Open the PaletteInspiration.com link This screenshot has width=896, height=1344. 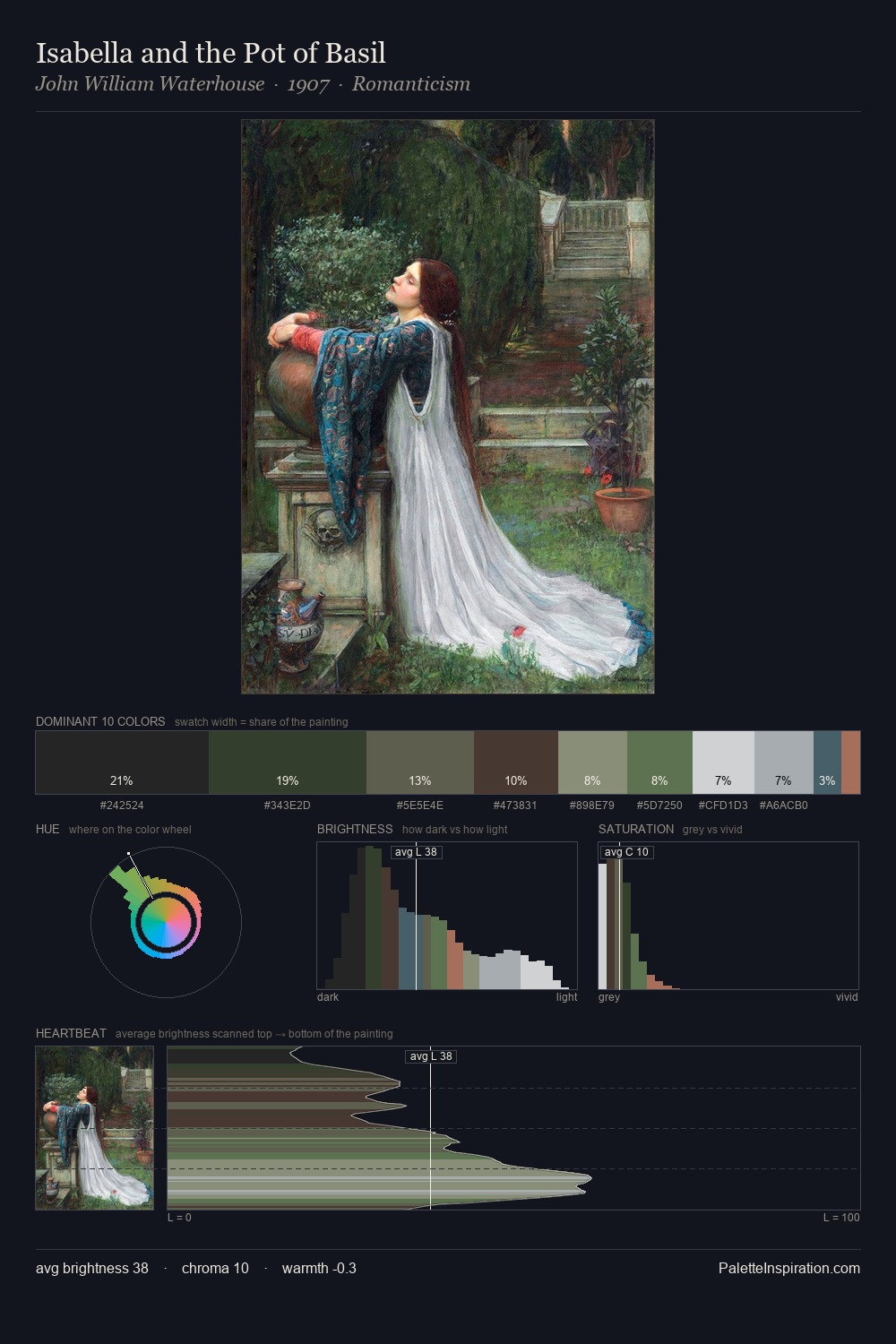point(789,1268)
